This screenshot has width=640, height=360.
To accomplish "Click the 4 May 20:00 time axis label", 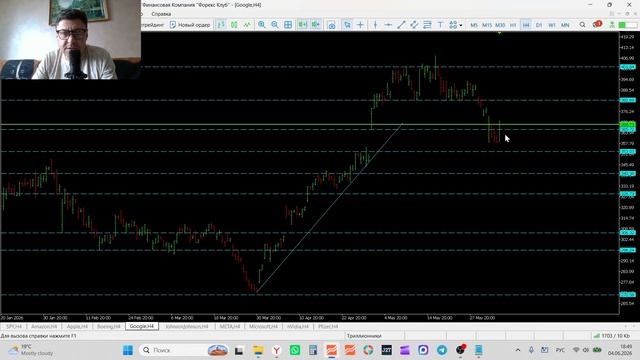I will click(x=396, y=318).
